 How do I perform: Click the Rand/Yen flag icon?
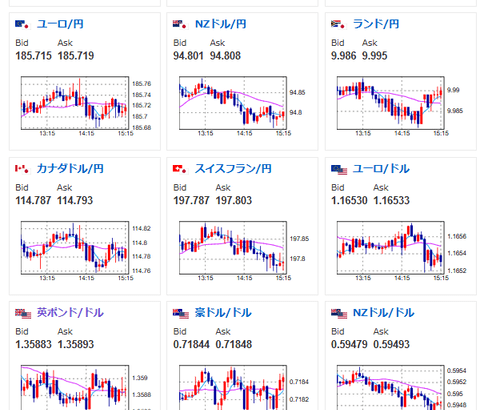(338, 24)
